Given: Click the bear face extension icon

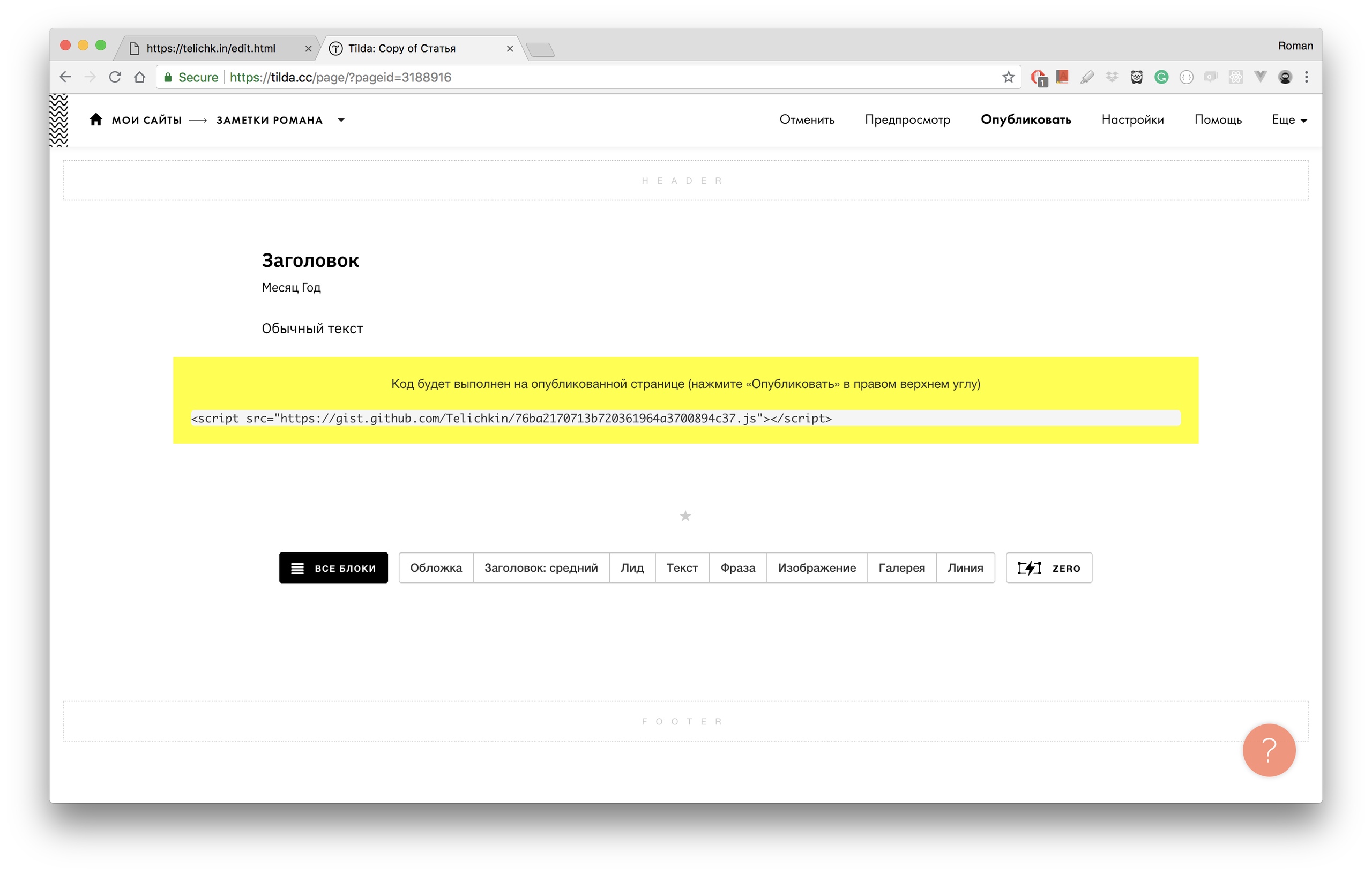Looking at the screenshot, I should point(1137,77).
